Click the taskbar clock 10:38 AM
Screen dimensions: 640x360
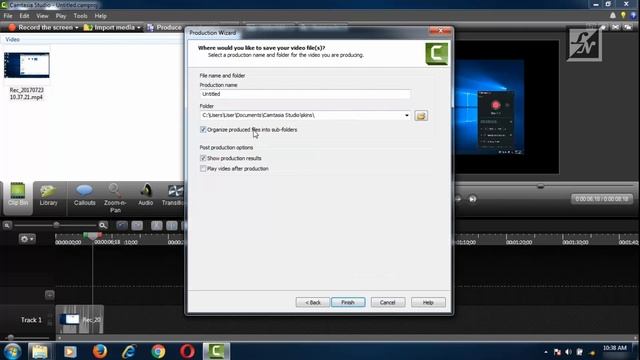(x=614, y=348)
